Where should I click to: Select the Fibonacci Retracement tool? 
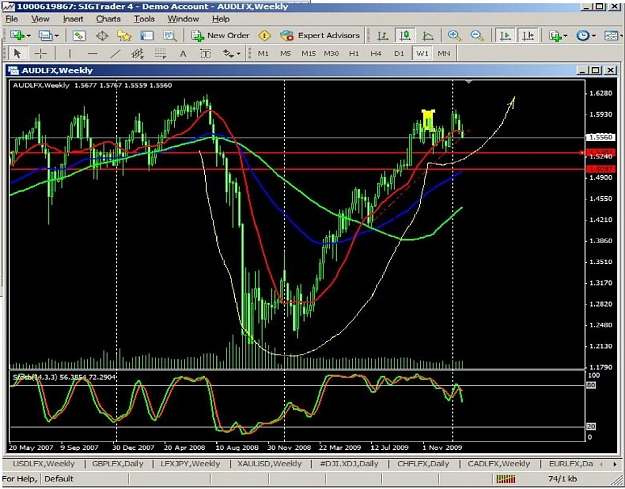[x=160, y=53]
